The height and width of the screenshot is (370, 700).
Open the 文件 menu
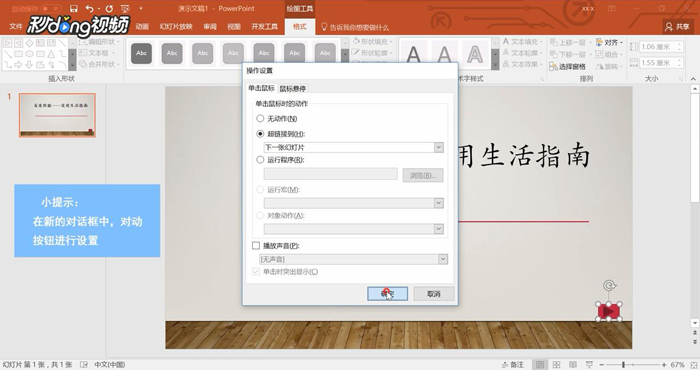(x=16, y=26)
